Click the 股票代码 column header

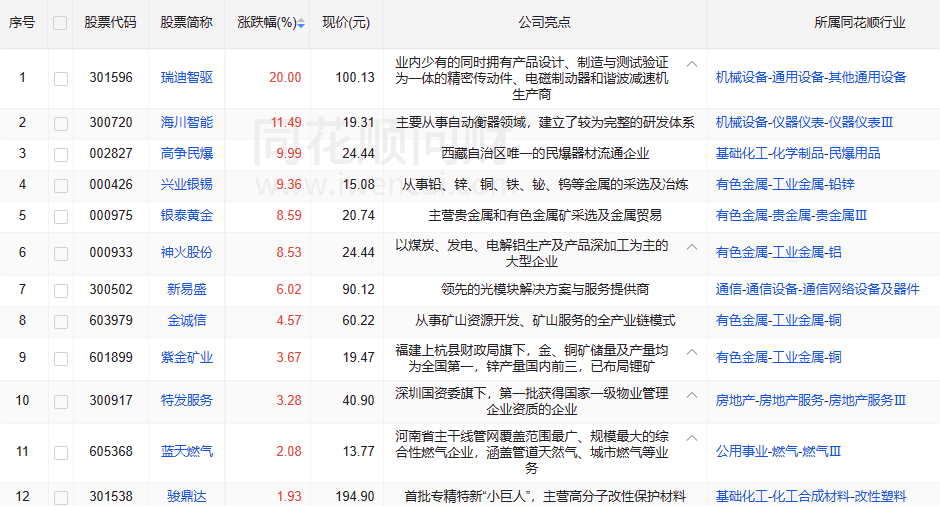point(110,23)
